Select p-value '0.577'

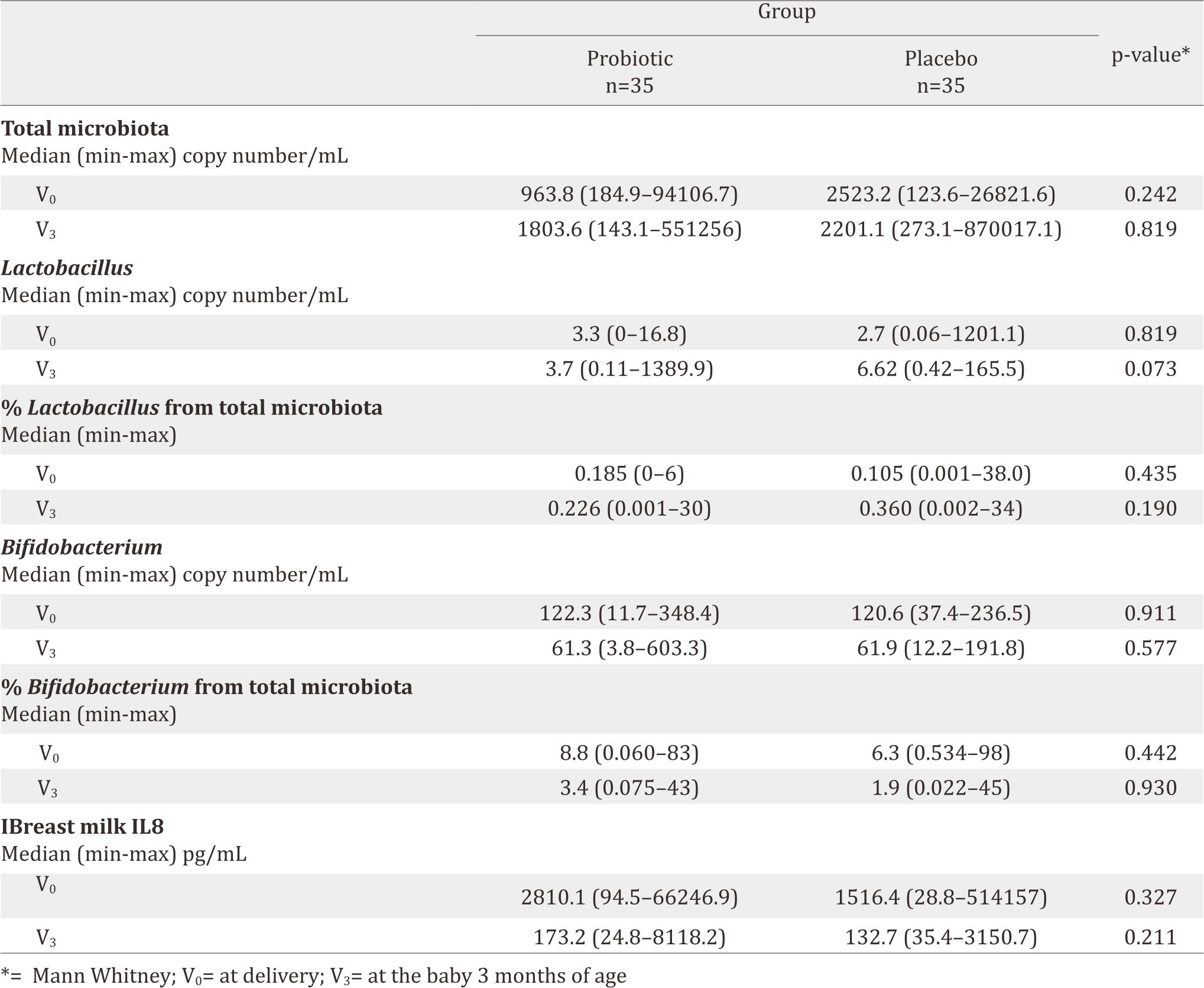(1150, 648)
